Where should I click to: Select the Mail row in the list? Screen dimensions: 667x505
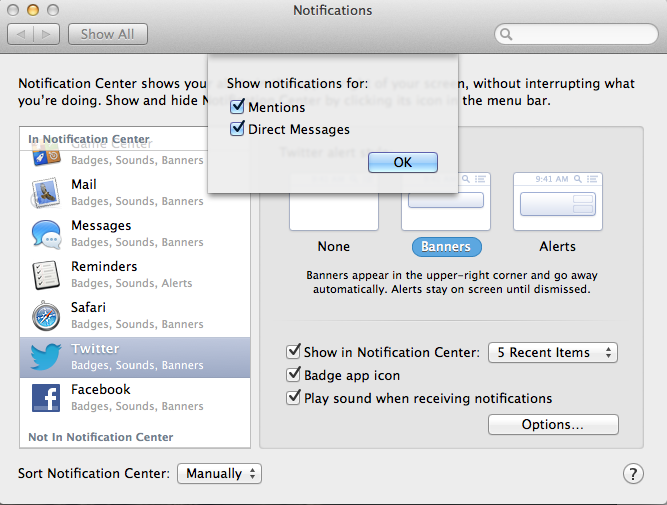[x=135, y=193]
